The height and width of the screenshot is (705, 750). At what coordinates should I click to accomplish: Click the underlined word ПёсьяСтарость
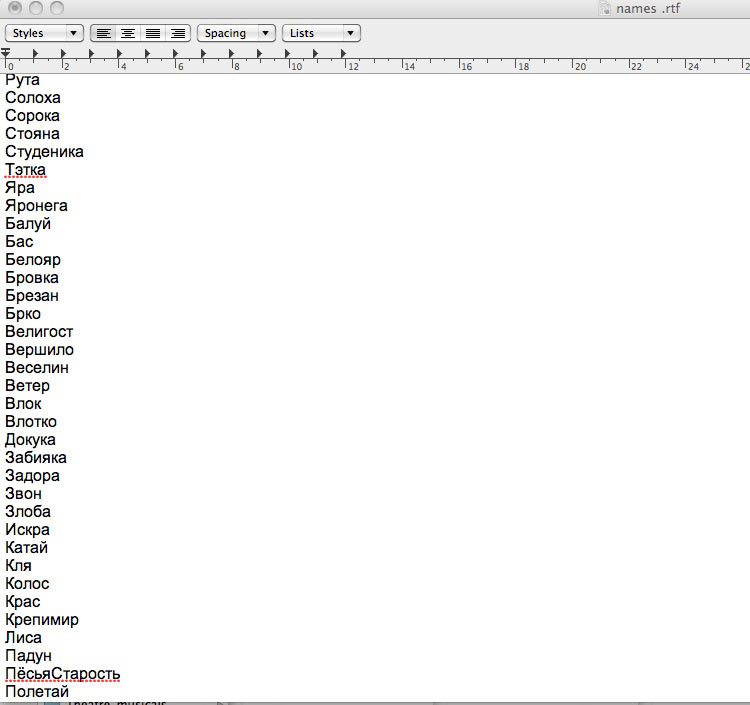click(62, 674)
